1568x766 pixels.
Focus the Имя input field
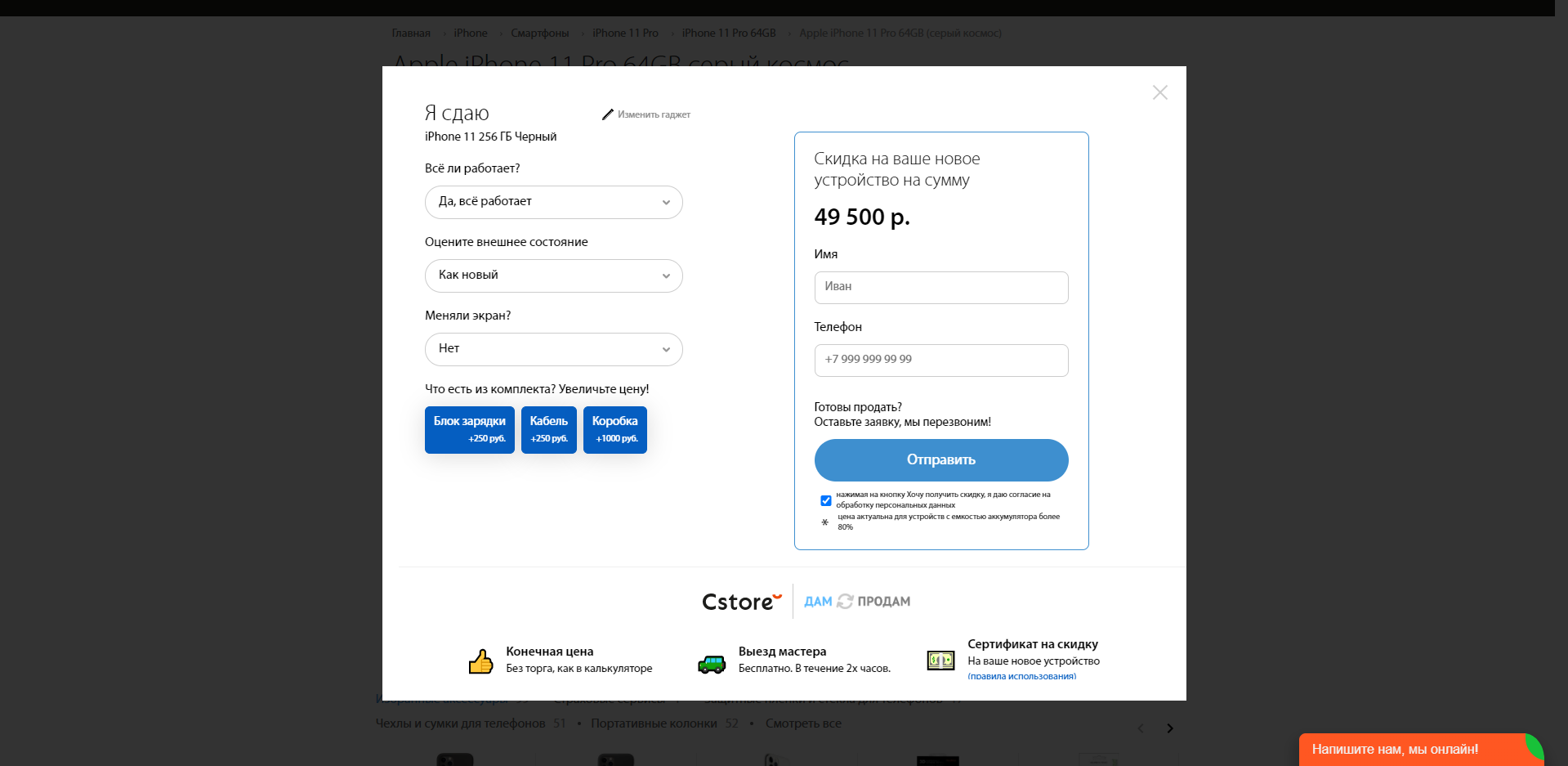[x=941, y=287]
